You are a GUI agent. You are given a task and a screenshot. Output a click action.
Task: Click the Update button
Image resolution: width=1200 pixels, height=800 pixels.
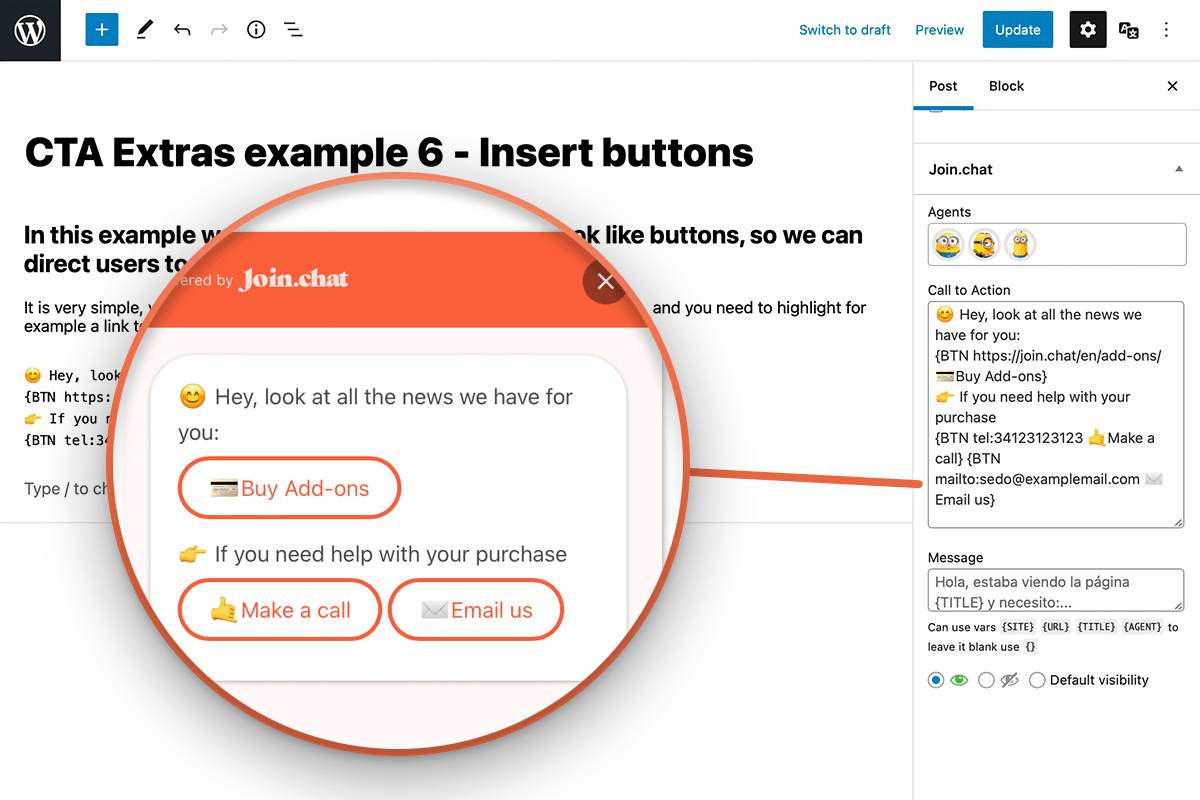pyautogui.click(x=1018, y=30)
